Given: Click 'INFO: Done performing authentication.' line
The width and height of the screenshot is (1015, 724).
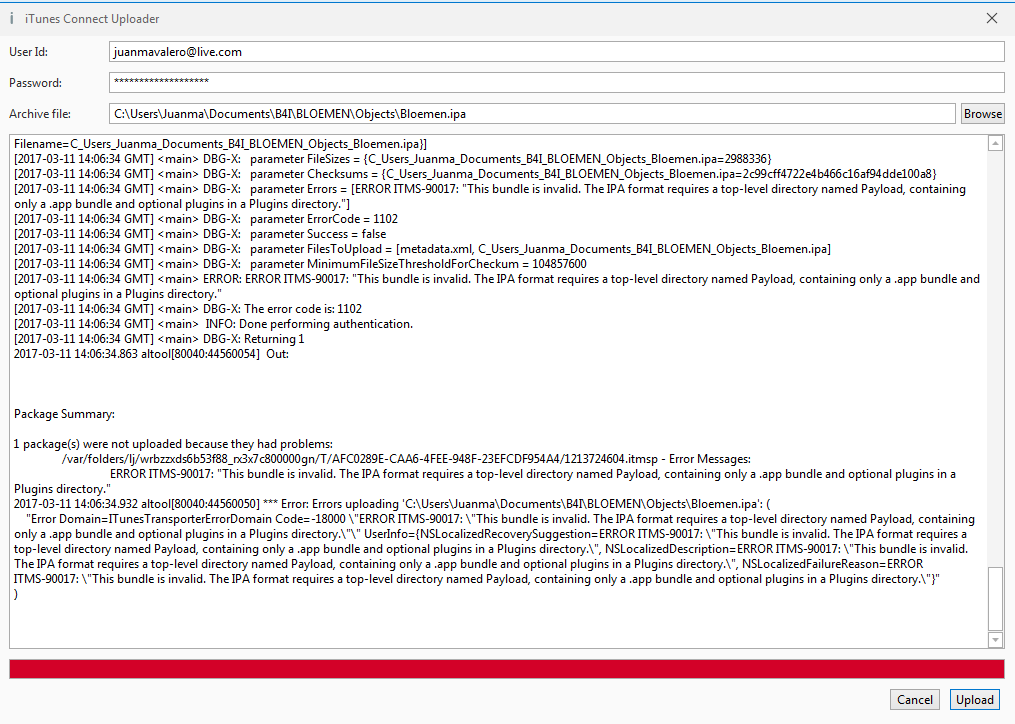Looking at the screenshot, I should [213, 324].
